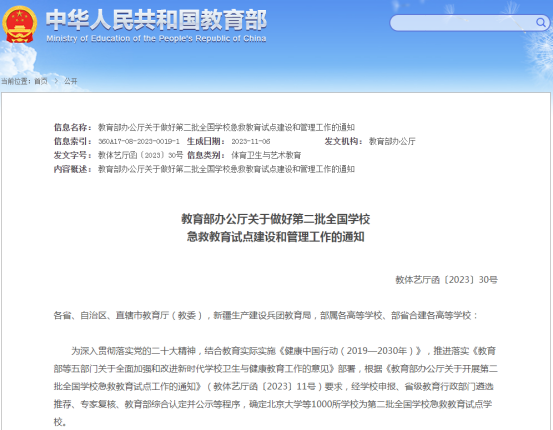Focus the site search input box
The image size is (553, 430).
[469, 23]
